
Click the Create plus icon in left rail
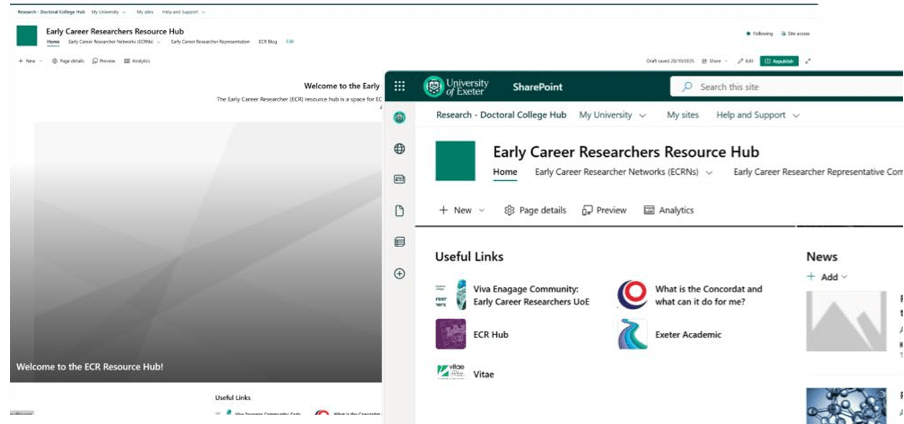coord(399,273)
